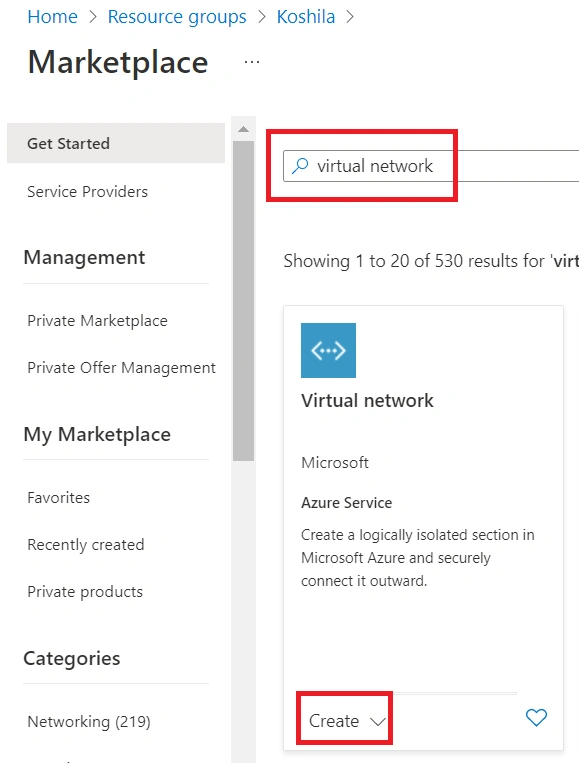This screenshot has width=579, height=763.
Task: Click the Microsoft publisher text
Action: click(335, 462)
